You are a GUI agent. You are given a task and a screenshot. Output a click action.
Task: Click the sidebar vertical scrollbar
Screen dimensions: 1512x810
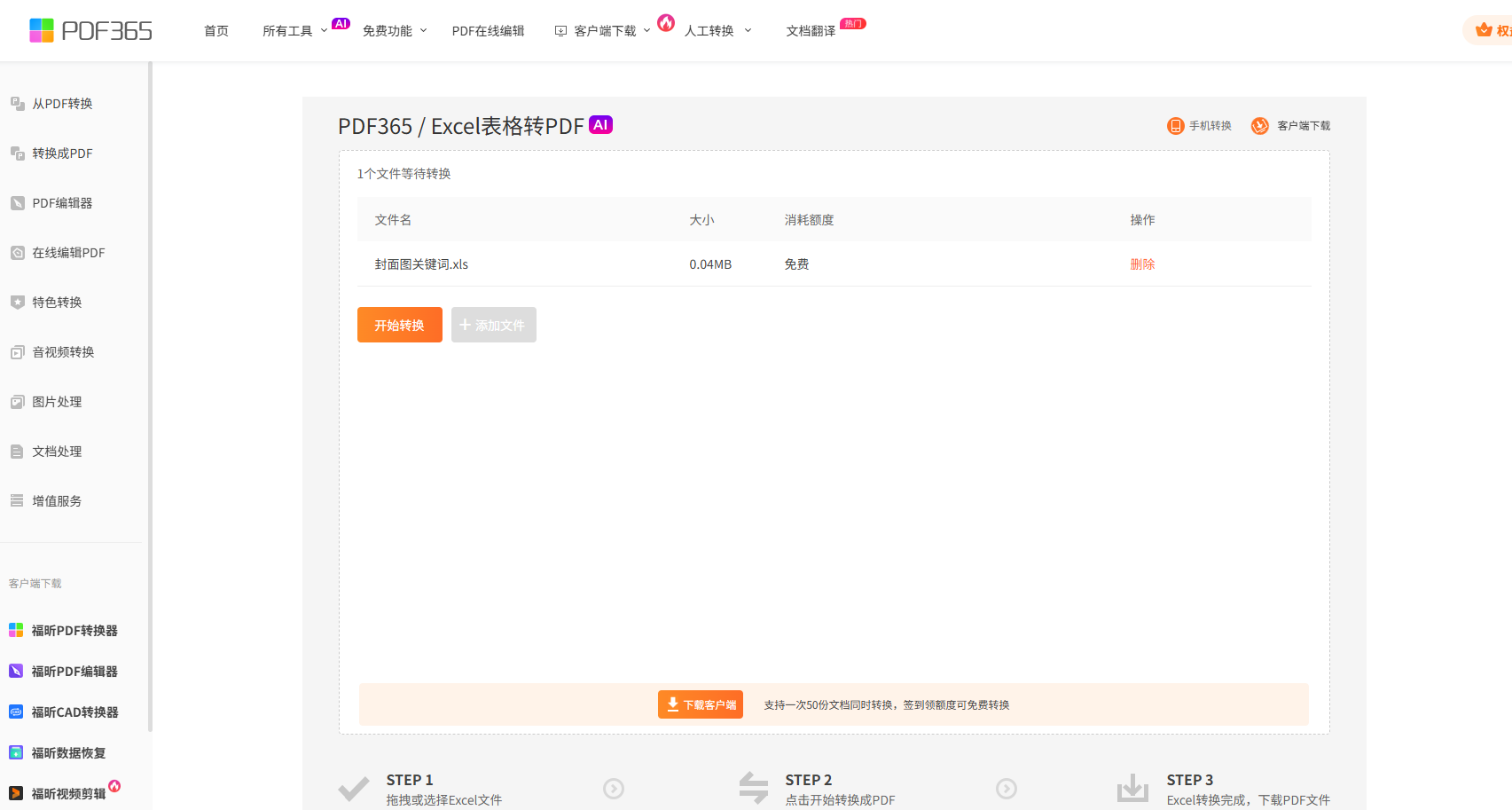pos(150,397)
